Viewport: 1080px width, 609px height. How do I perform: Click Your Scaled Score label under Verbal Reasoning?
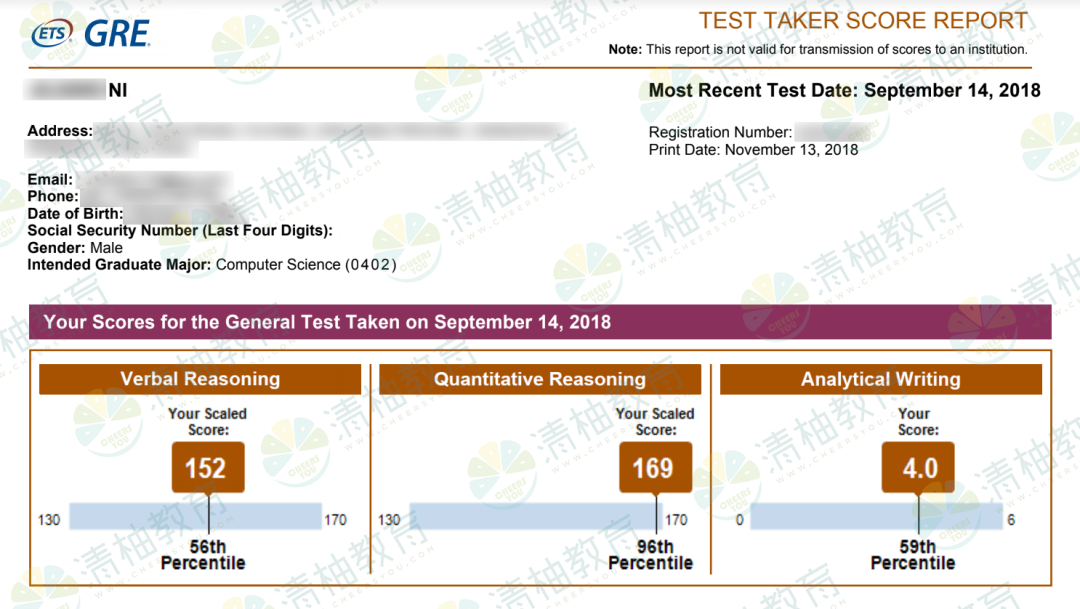pyautogui.click(x=207, y=422)
